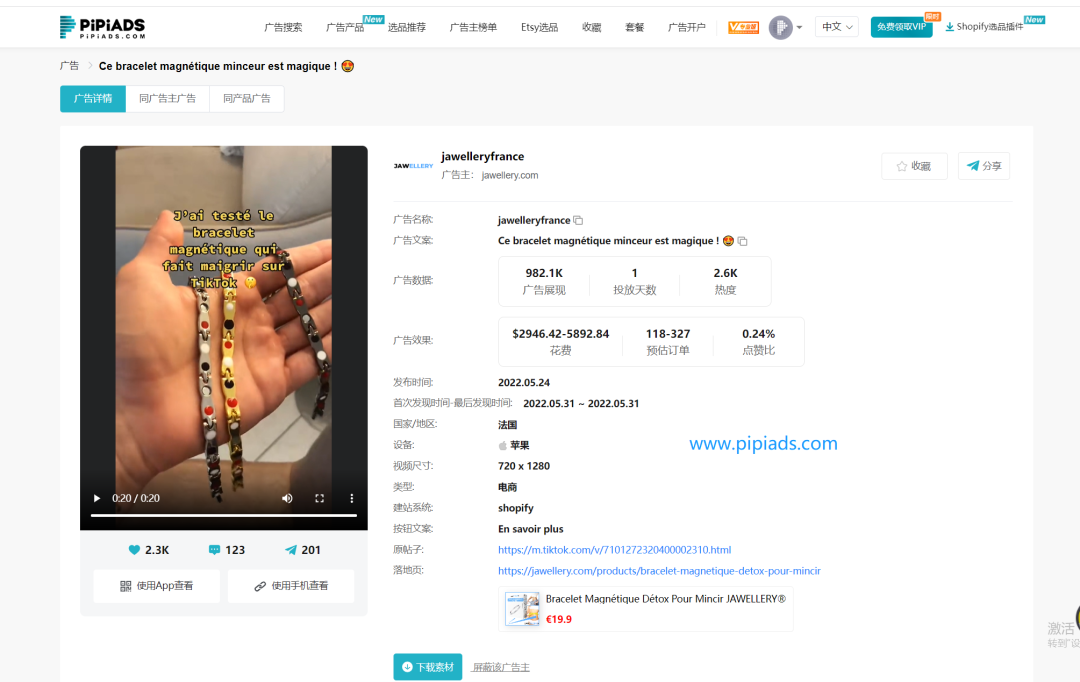This screenshot has width=1080, height=682.
Task: Copy the ad copy text
Action: 742,241
